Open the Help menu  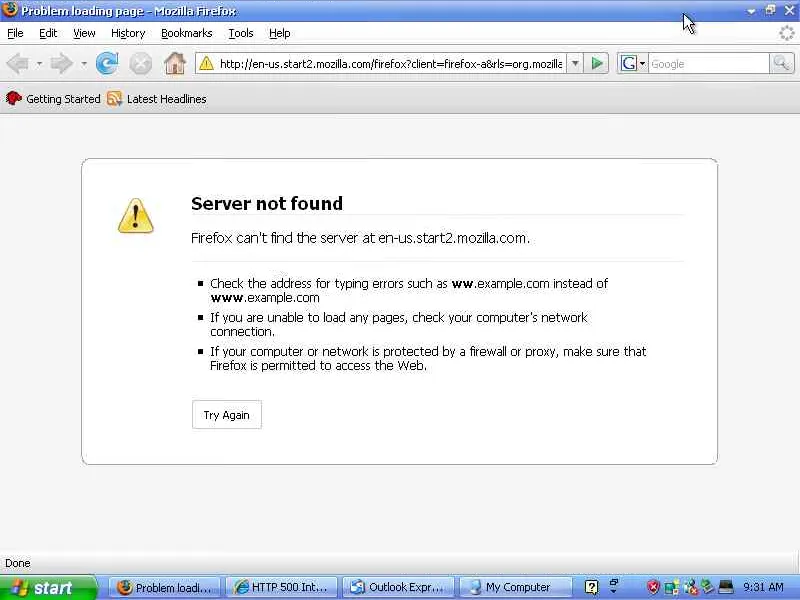coord(280,33)
